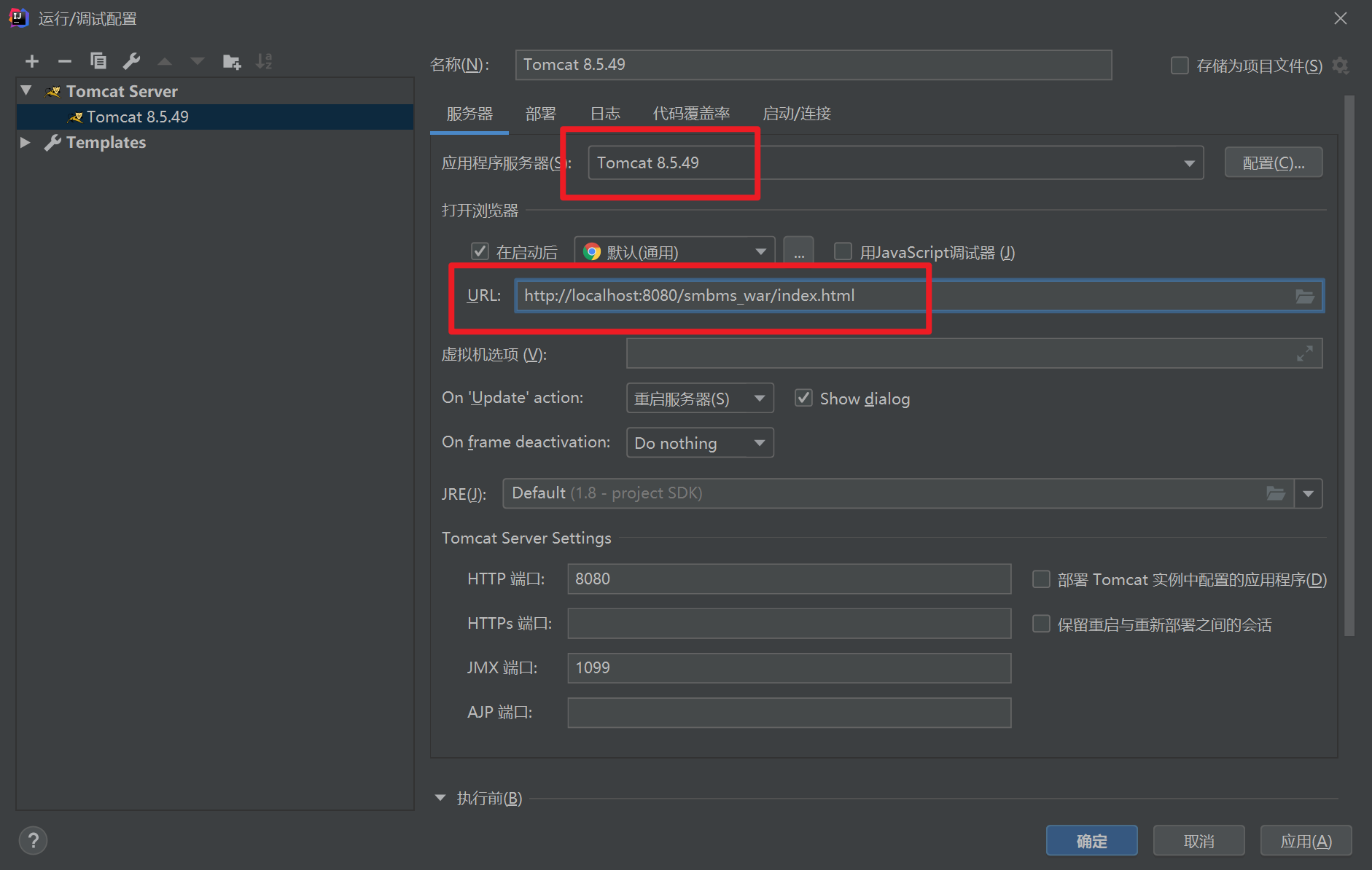
Task: Collapse the Tomcat Server tree node
Action: pyautogui.click(x=26, y=91)
